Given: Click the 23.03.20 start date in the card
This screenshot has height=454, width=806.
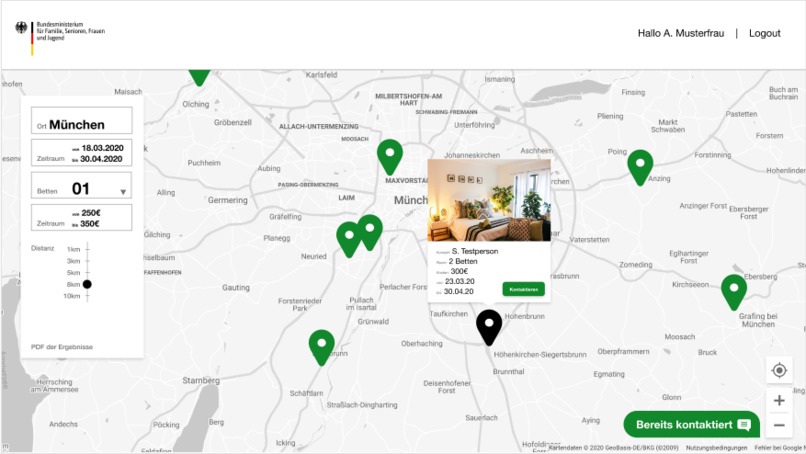Looking at the screenshot, I should [460, 281].
